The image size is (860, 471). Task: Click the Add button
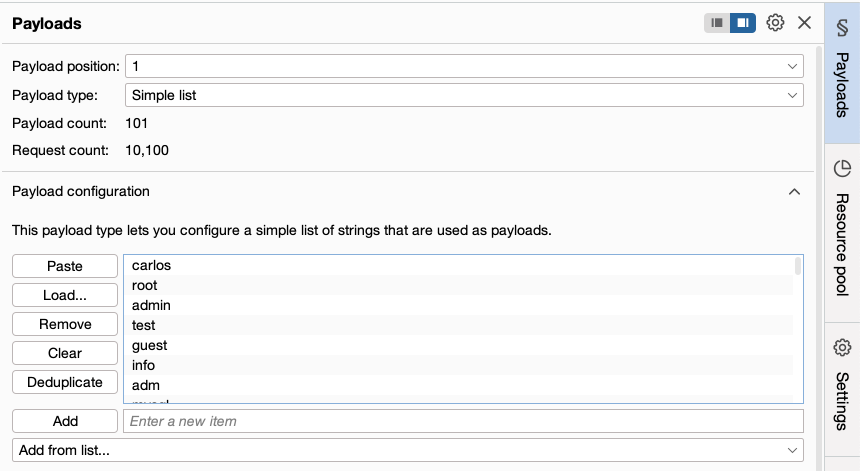tap(65, 421)
